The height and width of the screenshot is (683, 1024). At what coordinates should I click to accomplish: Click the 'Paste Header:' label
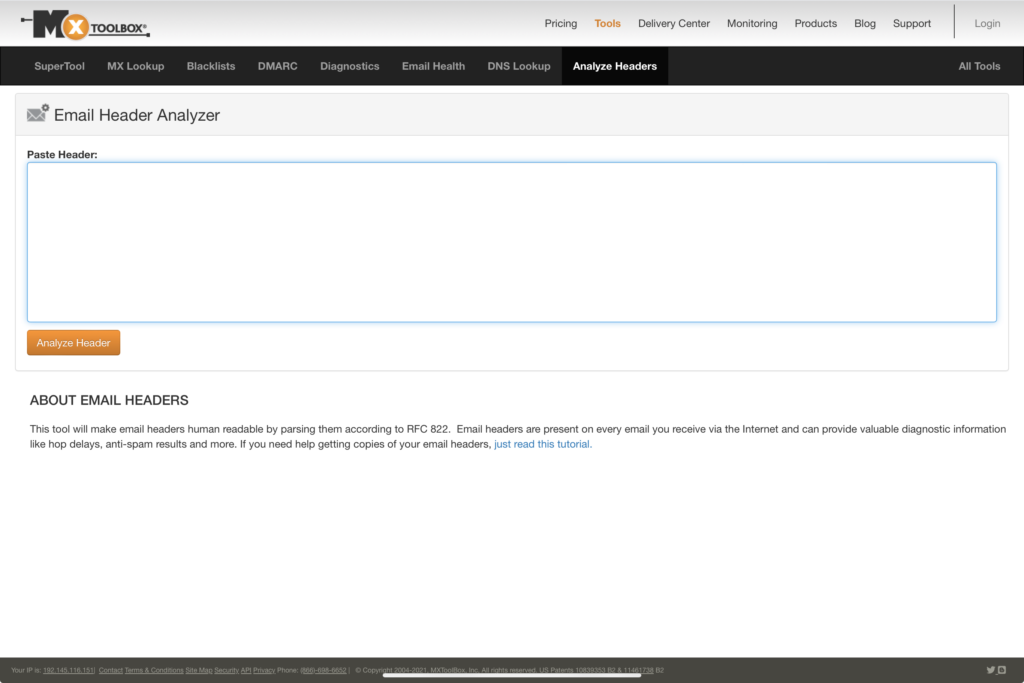(x=62, y=155)
